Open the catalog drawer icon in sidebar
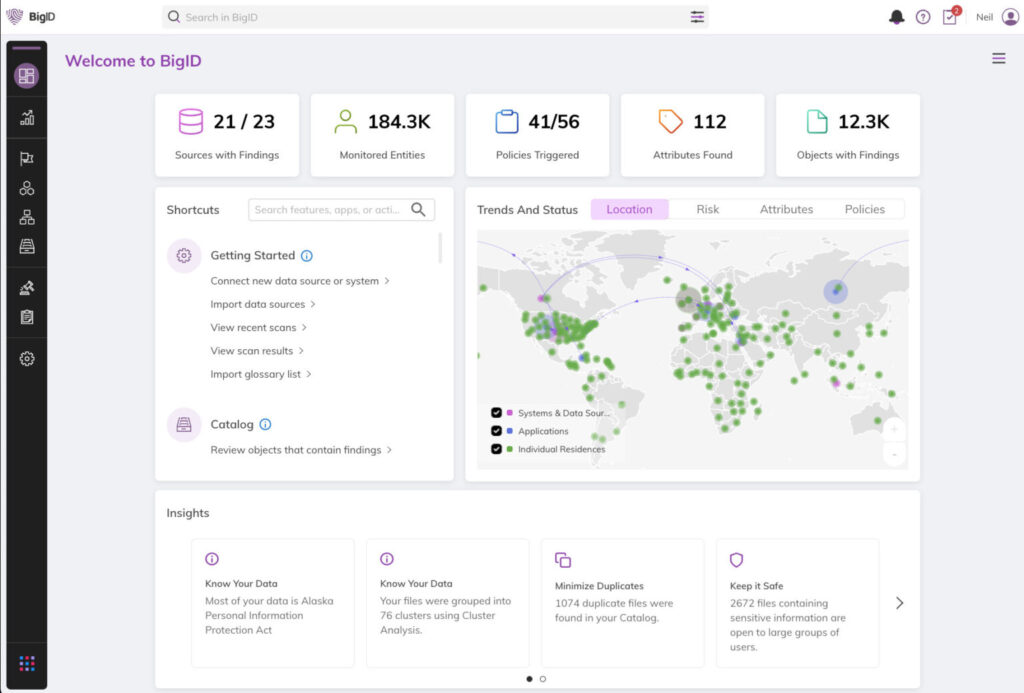This screenshot has height=693, width=1024. pyautogui.click(x=27, y=246)
